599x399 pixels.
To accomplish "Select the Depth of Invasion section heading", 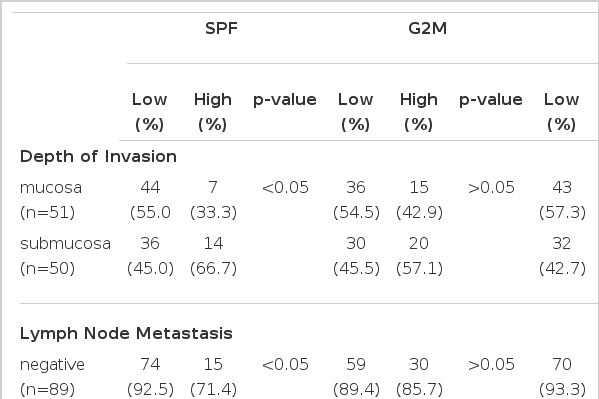I will [98, 157].
